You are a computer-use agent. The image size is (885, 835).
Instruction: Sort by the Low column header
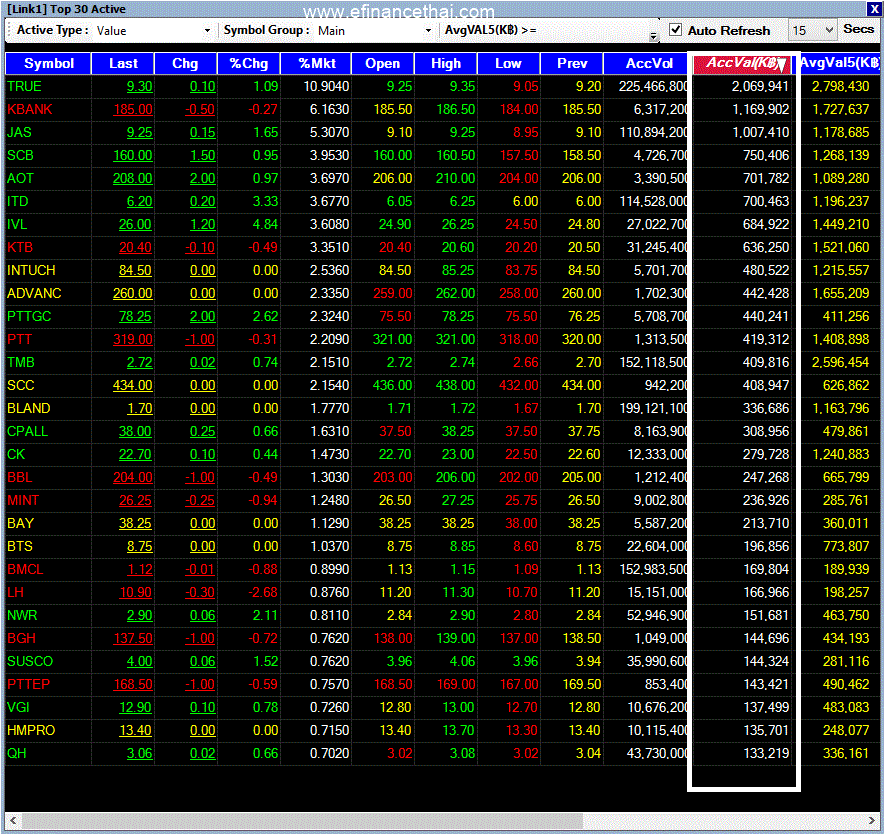(509, 63)
